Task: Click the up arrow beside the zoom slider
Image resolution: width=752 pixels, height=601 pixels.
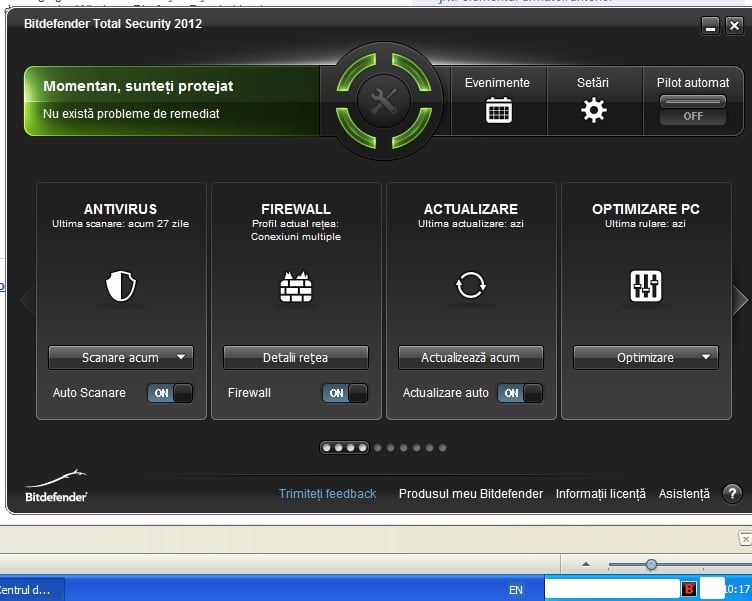Action: [x=586, y=564]
